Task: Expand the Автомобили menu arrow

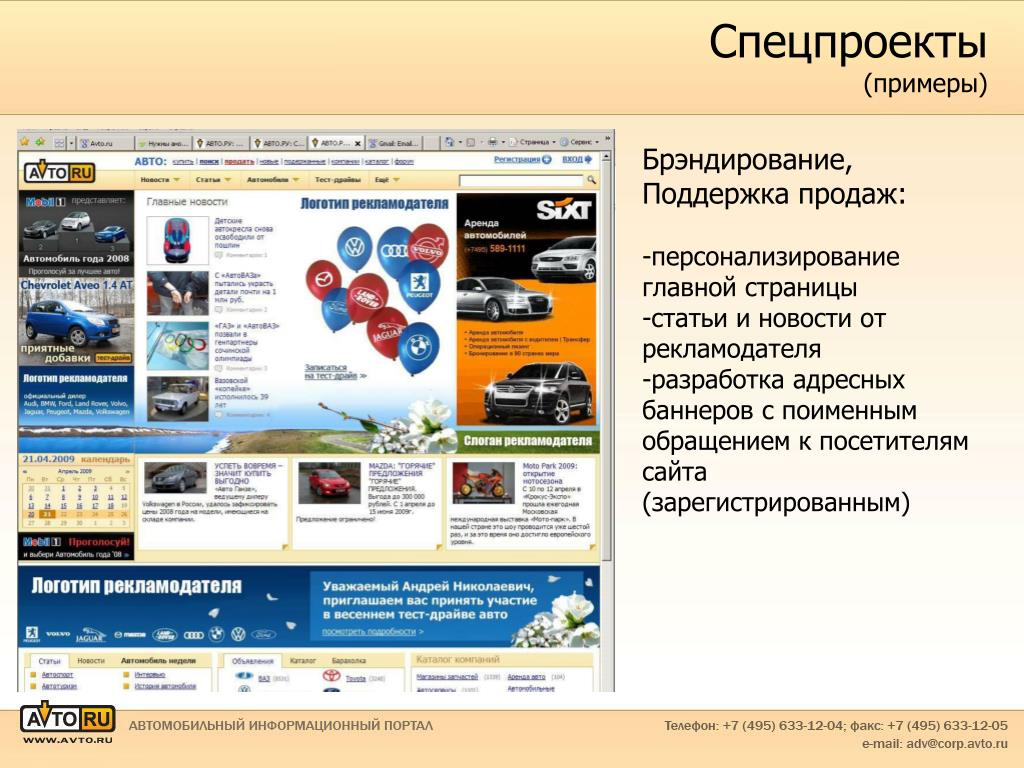Action: tap(296, 180)
